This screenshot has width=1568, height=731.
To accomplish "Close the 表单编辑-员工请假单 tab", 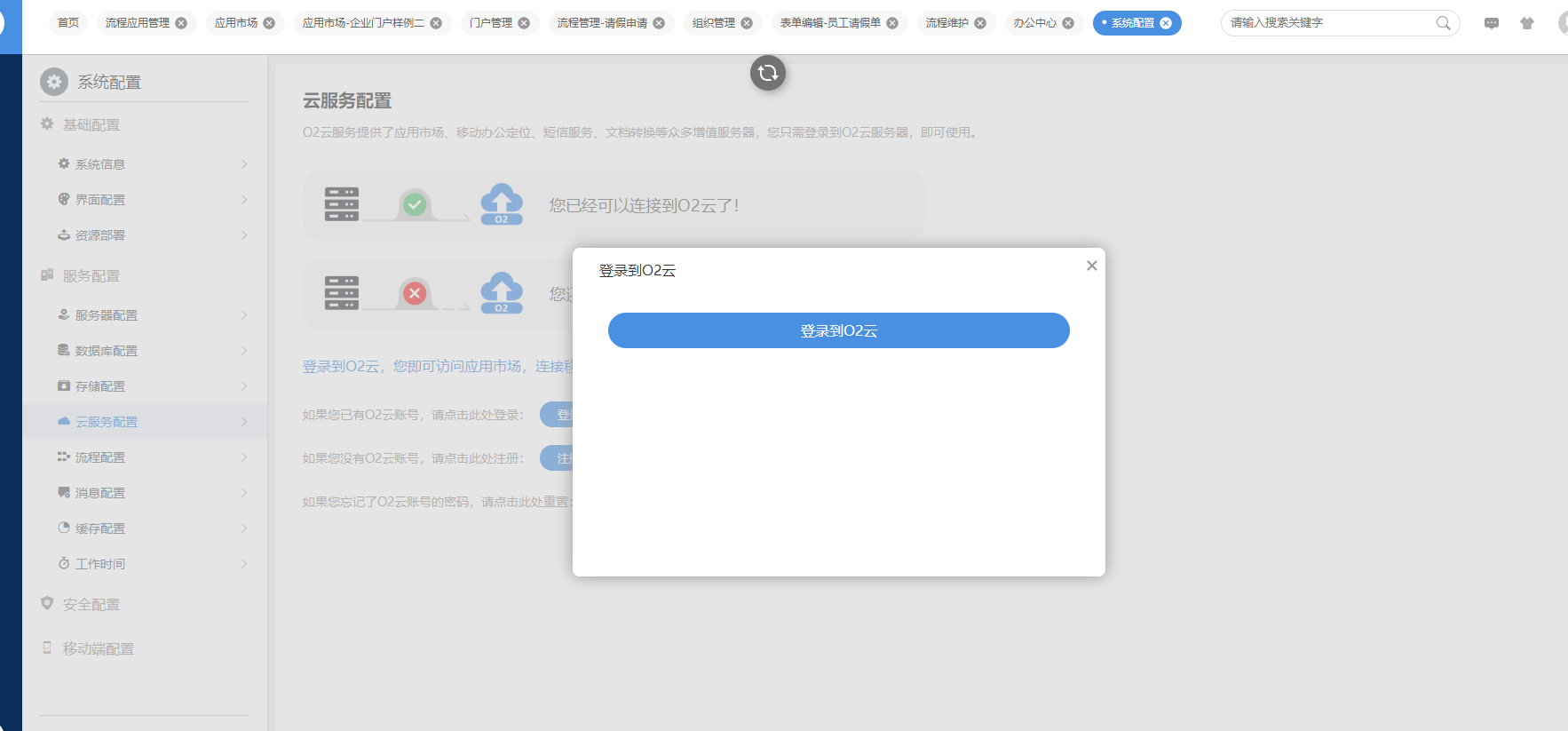I will tap(892, 23).
